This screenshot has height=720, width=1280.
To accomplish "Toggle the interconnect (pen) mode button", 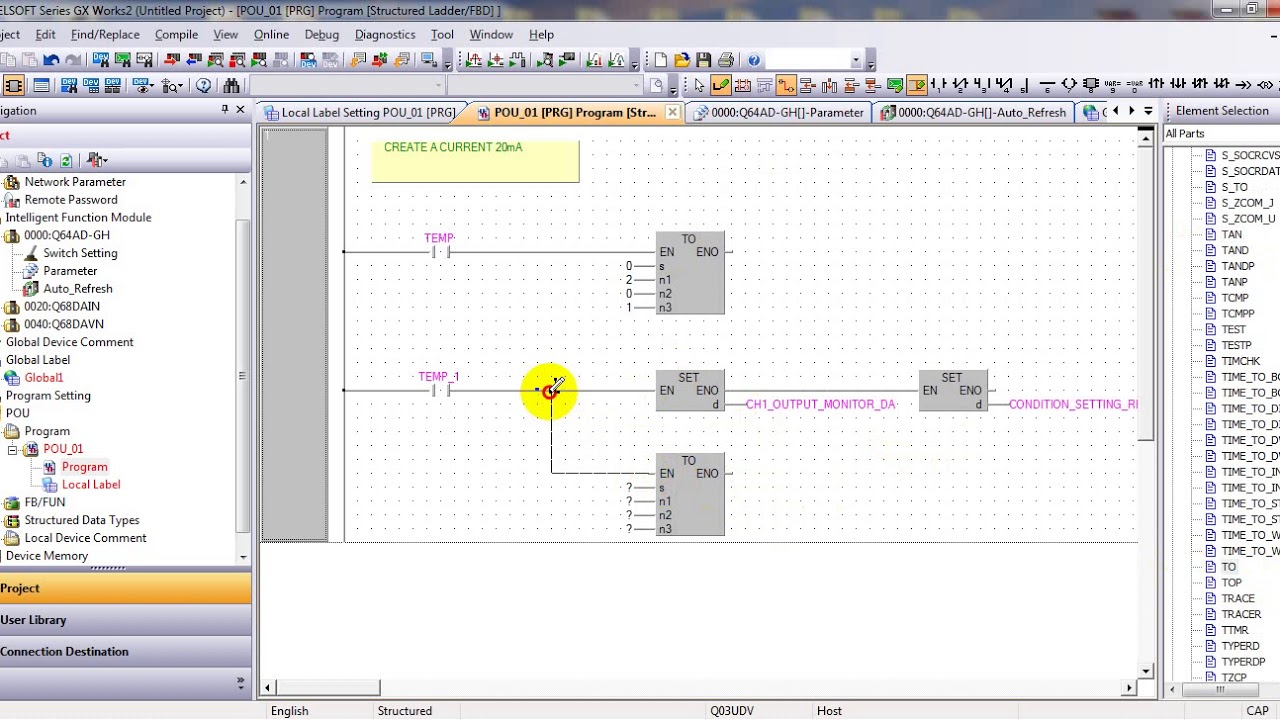I will [x=720, y=85].
